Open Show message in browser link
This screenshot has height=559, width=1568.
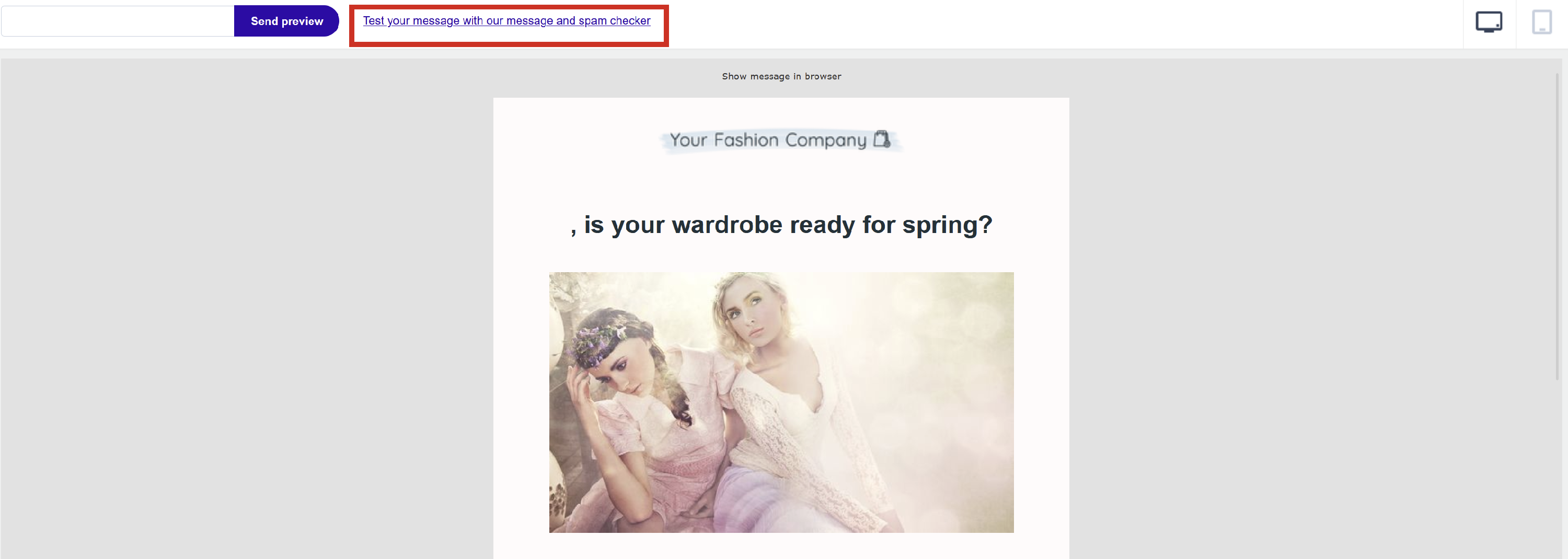(x=781, y=76)
